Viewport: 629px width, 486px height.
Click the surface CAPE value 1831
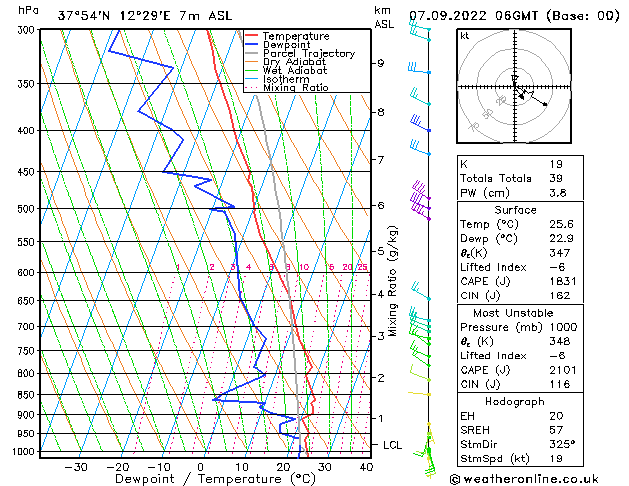[x=563, y=281]
